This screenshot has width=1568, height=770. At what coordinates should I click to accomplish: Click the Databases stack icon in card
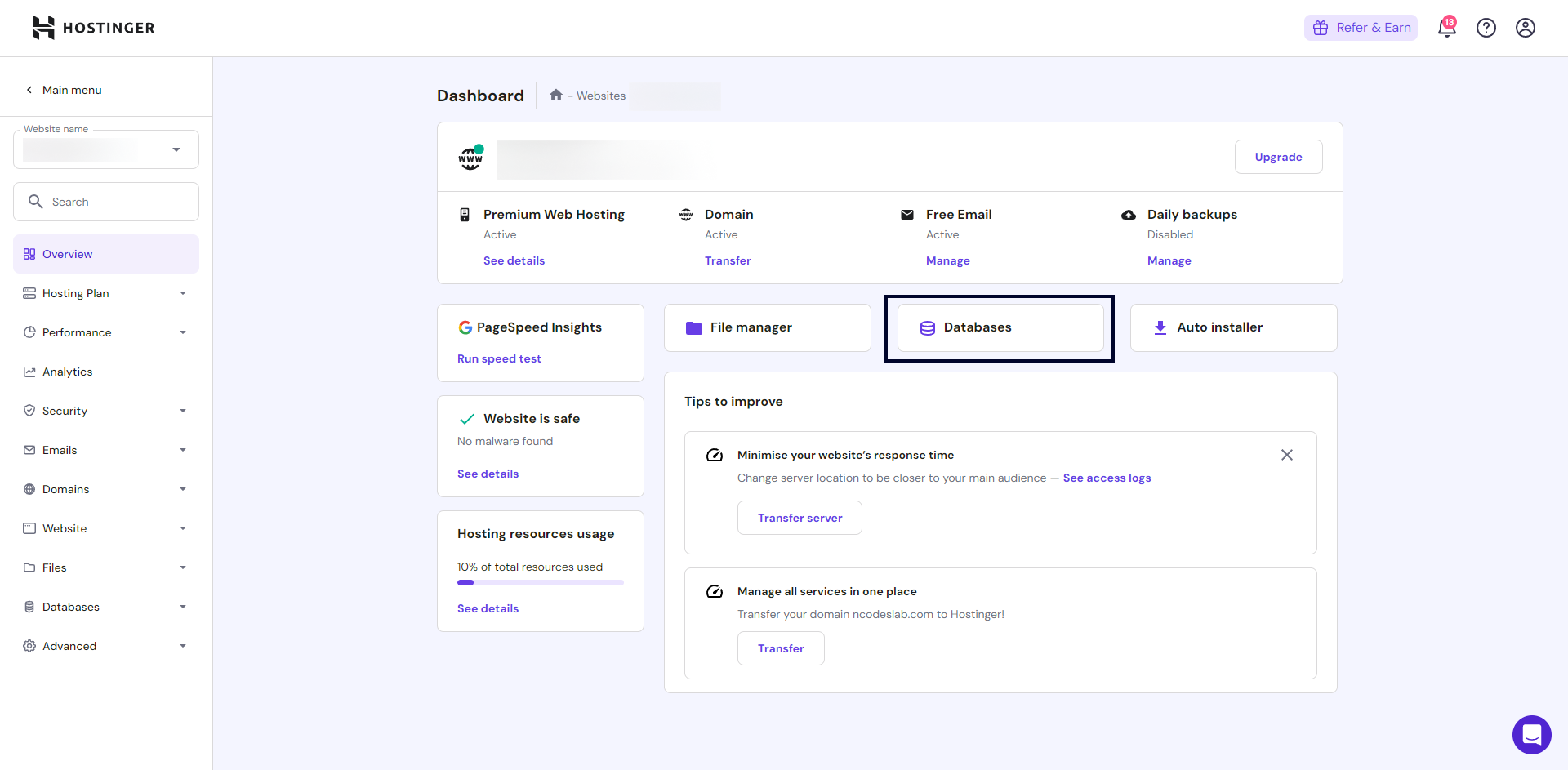(928, 328)
